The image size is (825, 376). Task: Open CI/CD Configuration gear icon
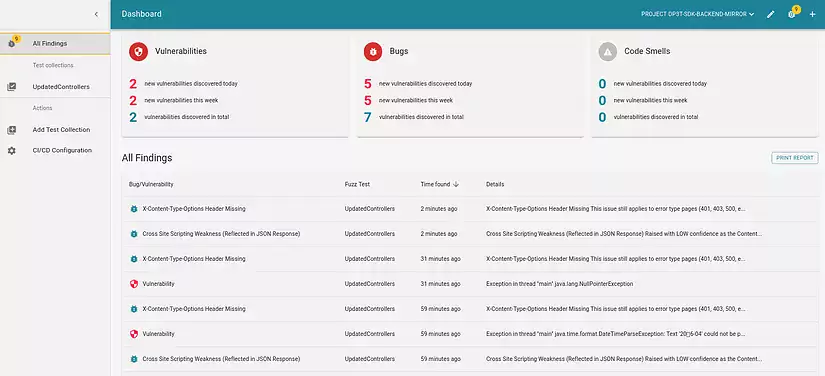[12, 150]
